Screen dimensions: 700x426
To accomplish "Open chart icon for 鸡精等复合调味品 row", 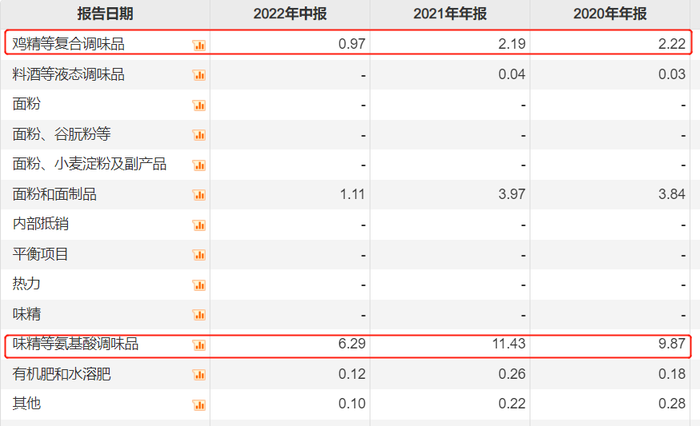I will tap(199, 45).
